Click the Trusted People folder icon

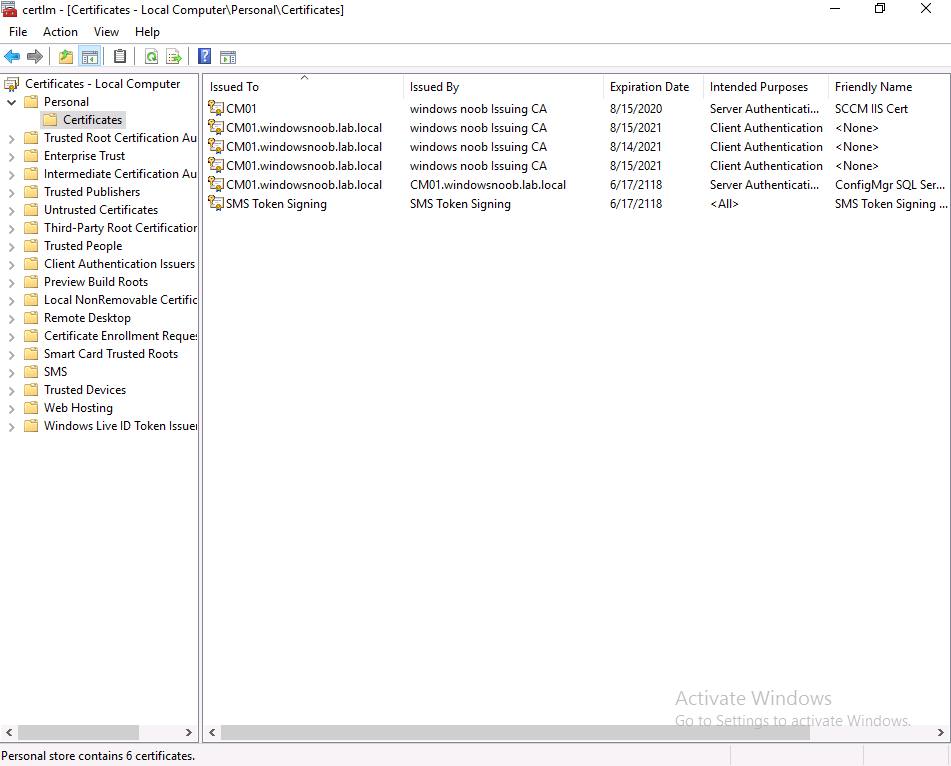click(x=31, y=246)
